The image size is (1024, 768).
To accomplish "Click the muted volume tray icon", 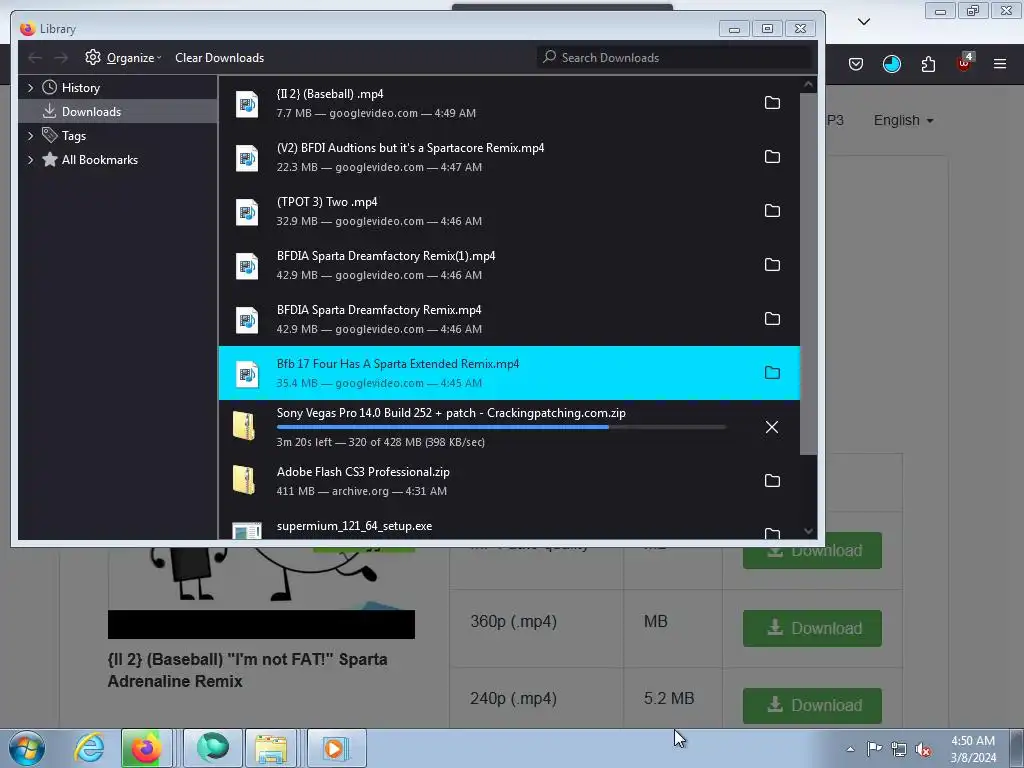I will tap(923, 750).
